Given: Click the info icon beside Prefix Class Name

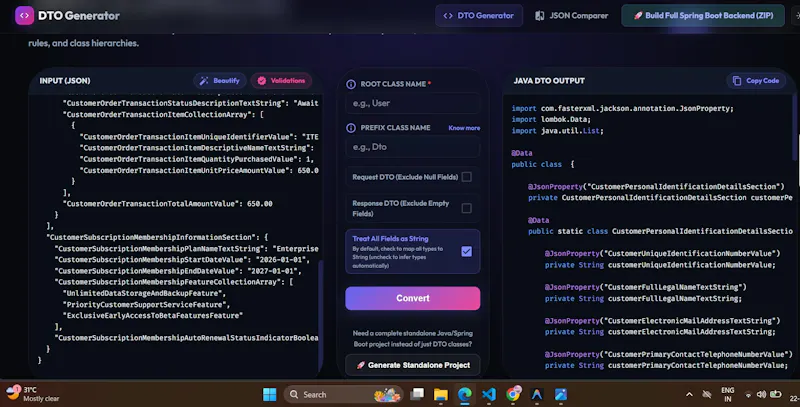Looking at the screenshot, I should point(351,128).
